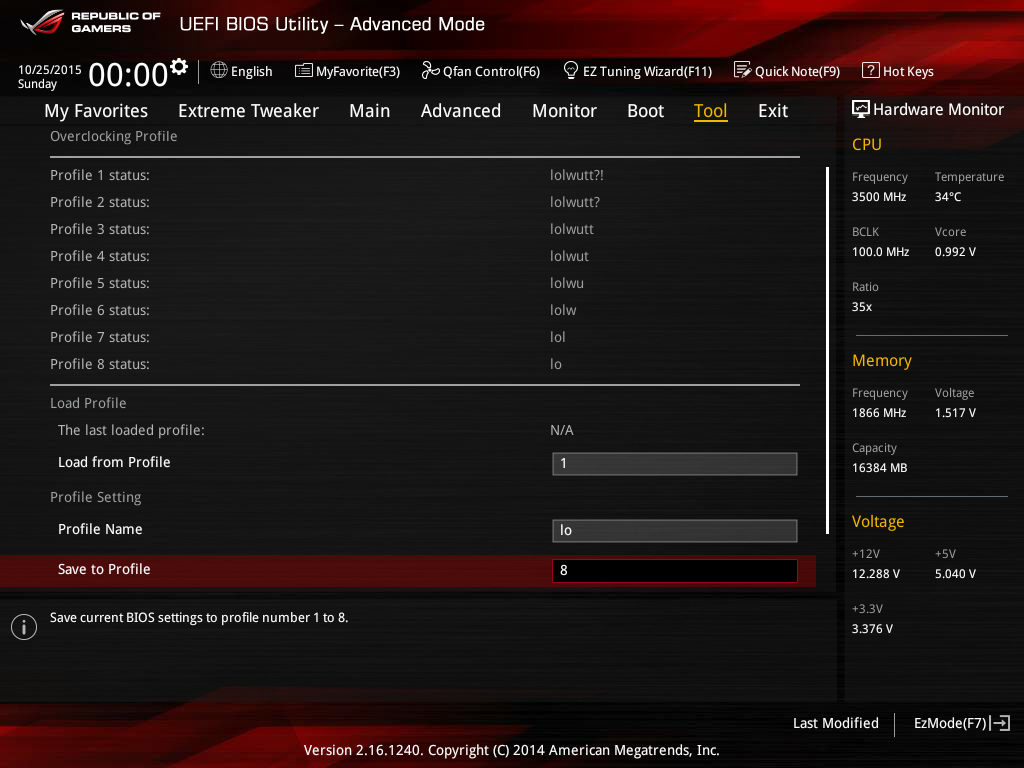The image size is (1024, 768).
Task: Click the +12V 12.288 V reading
Action: pos(876,573)
